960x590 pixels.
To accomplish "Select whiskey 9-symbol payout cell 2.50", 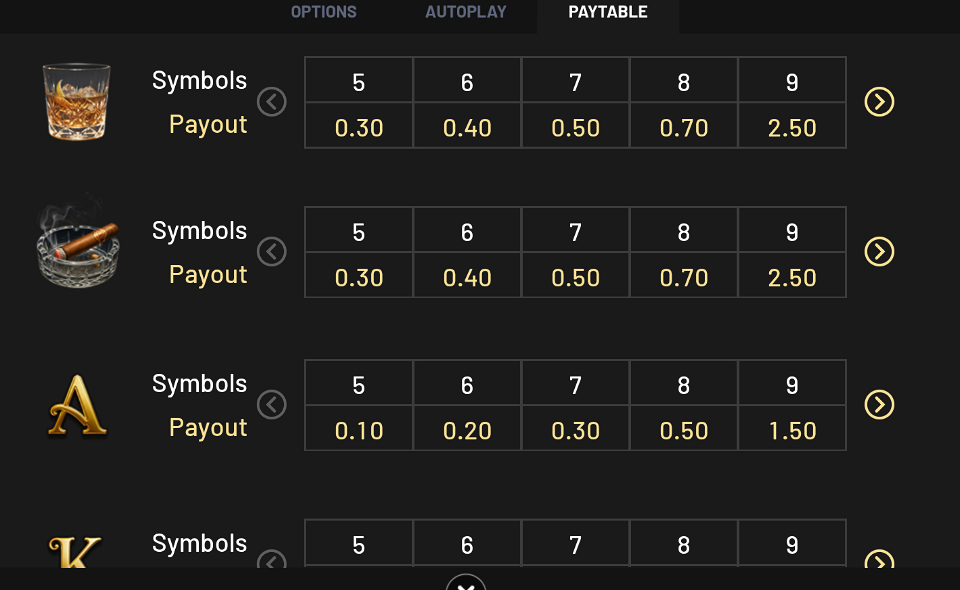I will 792,125.
